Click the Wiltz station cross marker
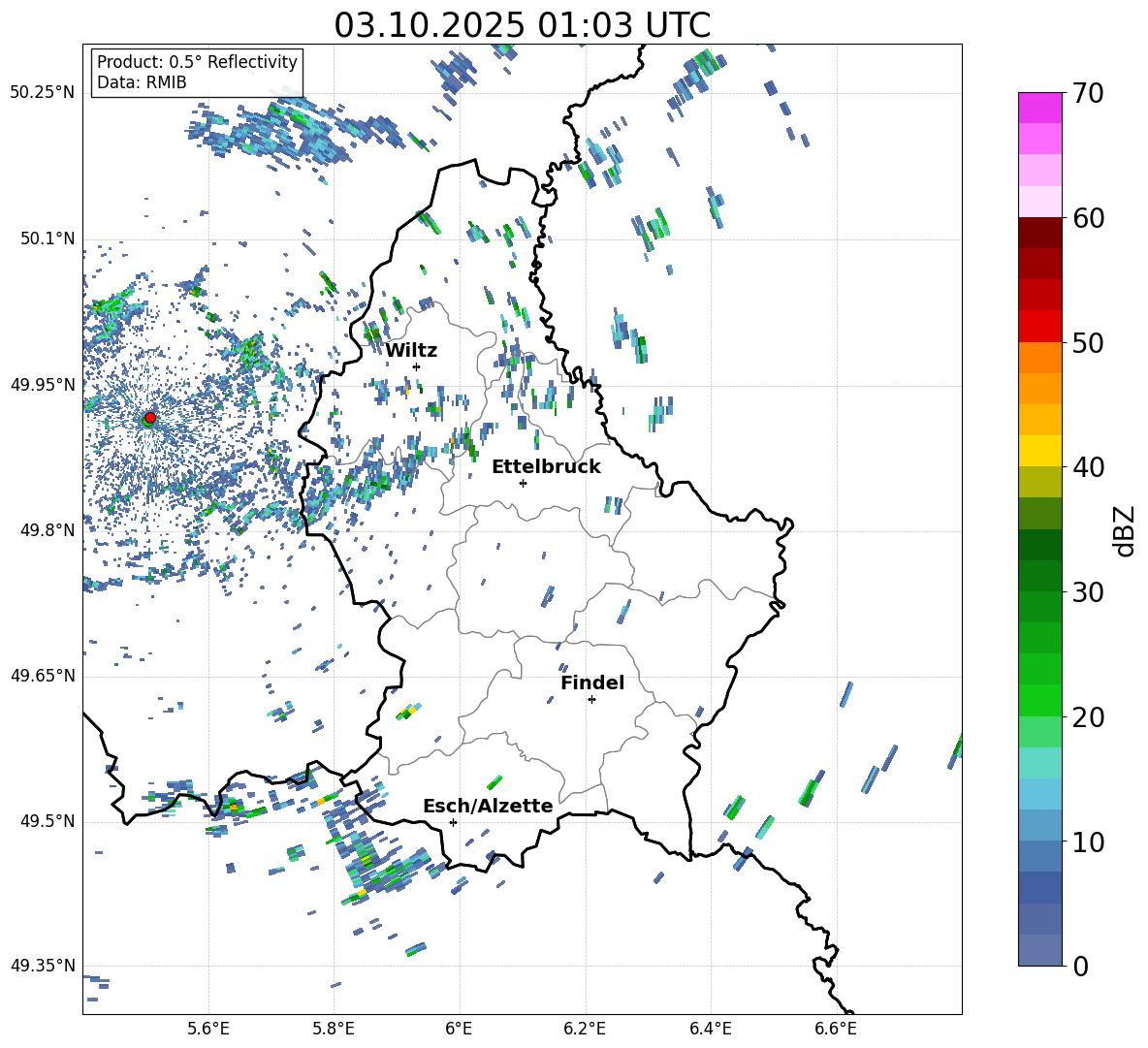 [416, 366]
